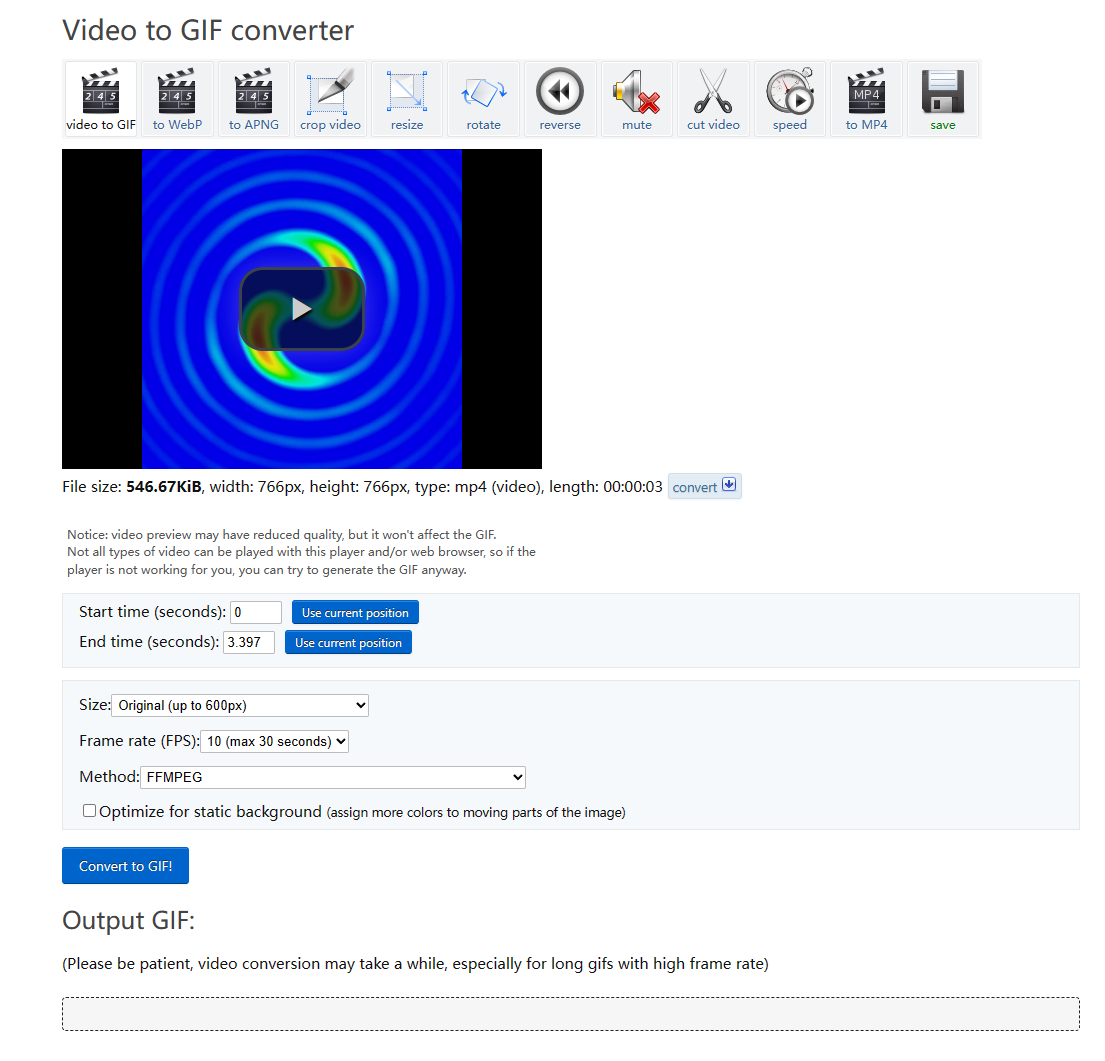
Task: Play the video preview
Action: pos(302,309)
